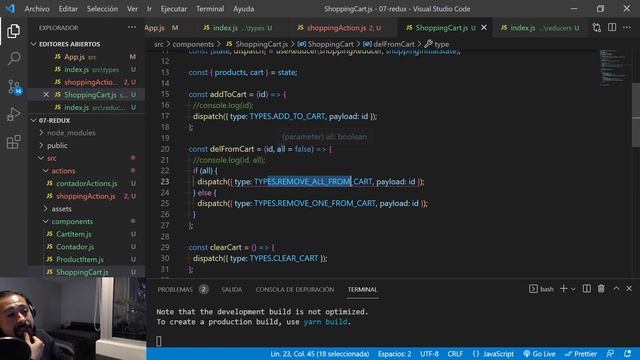
Task: Open the Search view in activity bar
Action: pyautogui.click(x=13, y=58)
